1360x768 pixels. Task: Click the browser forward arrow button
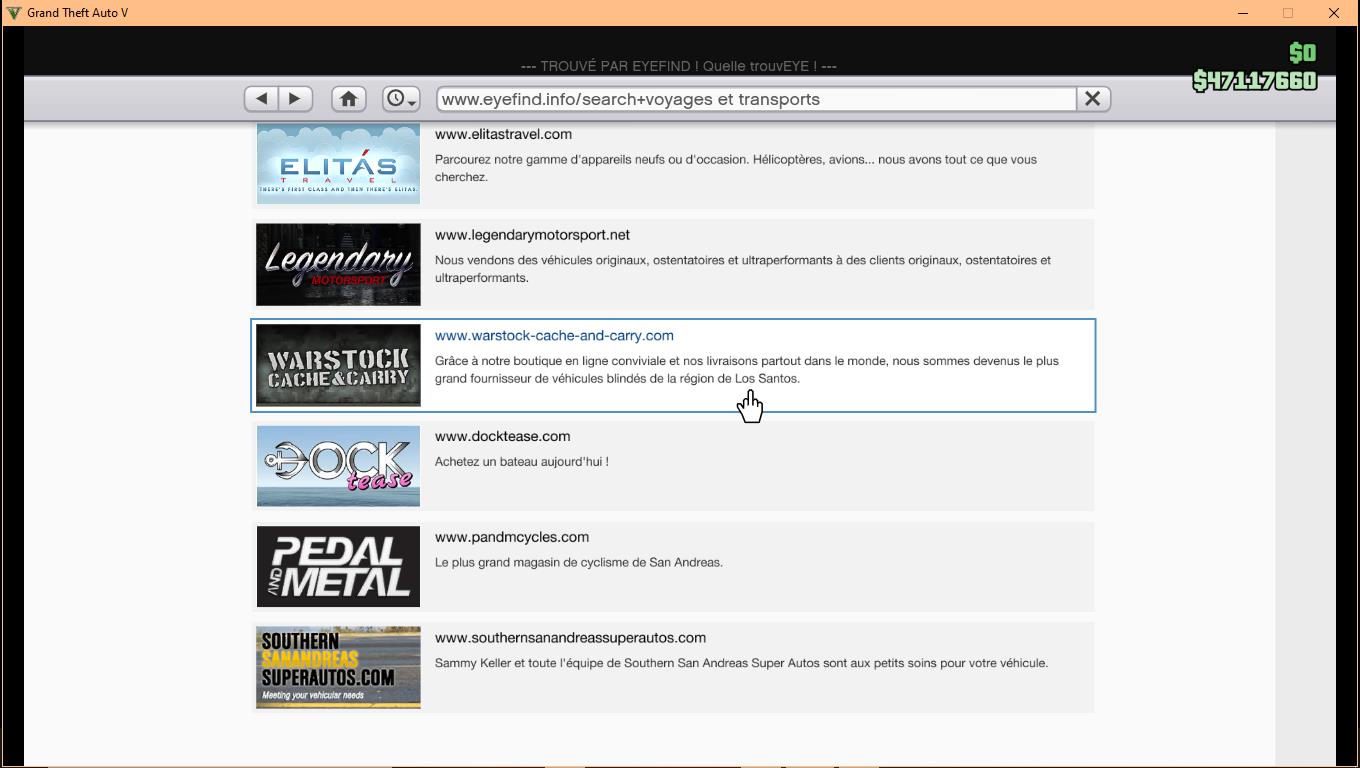point(295,99)
